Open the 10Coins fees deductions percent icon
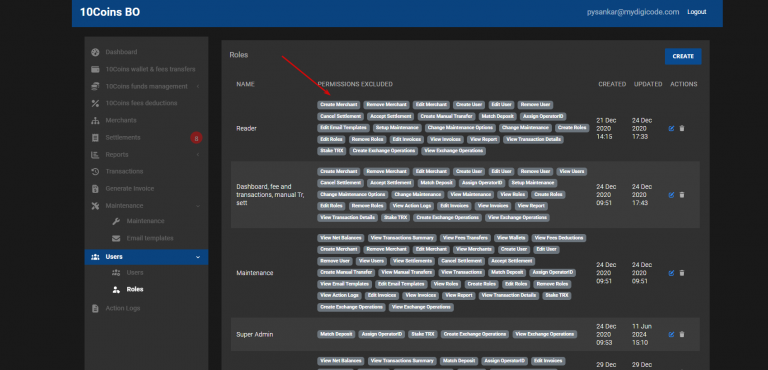 pyautogui.click(x=96, y=103)
